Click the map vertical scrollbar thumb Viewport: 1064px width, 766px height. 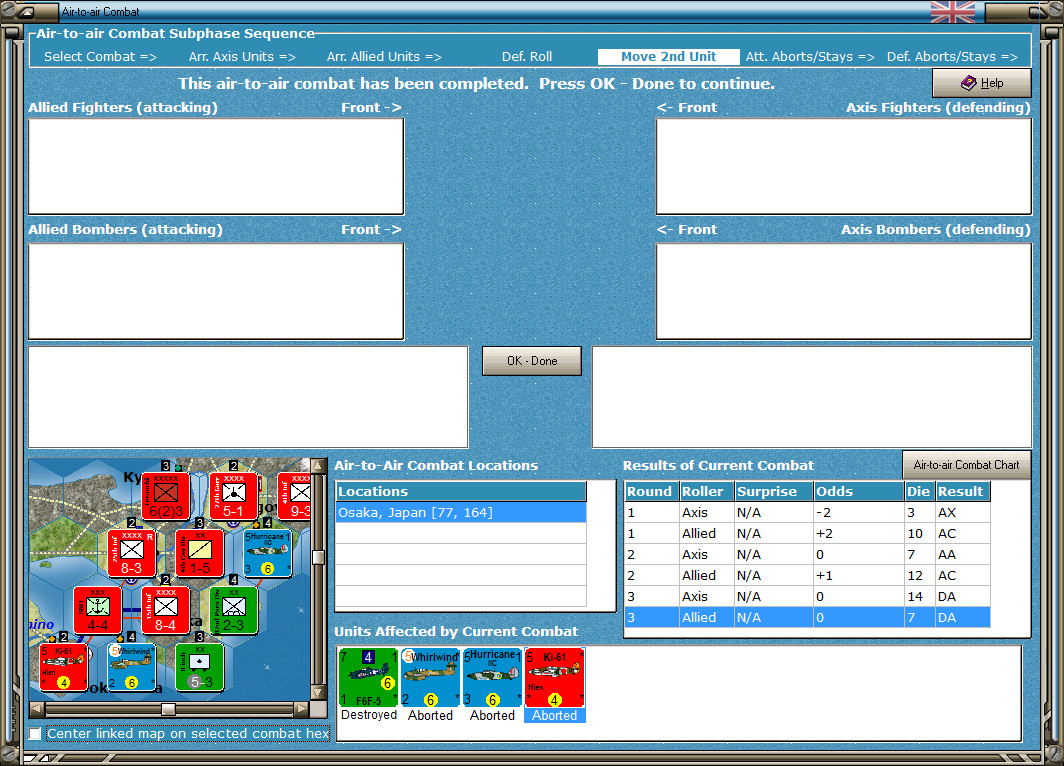click(317, 557)
